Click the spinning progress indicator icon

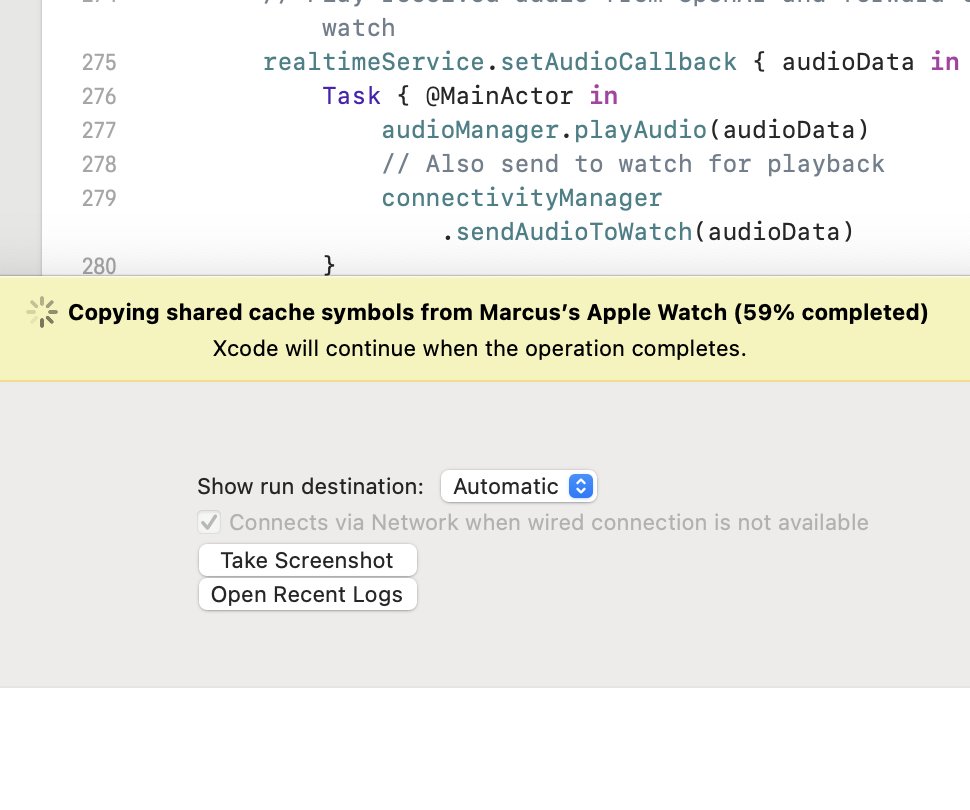[x=42, y=312]
